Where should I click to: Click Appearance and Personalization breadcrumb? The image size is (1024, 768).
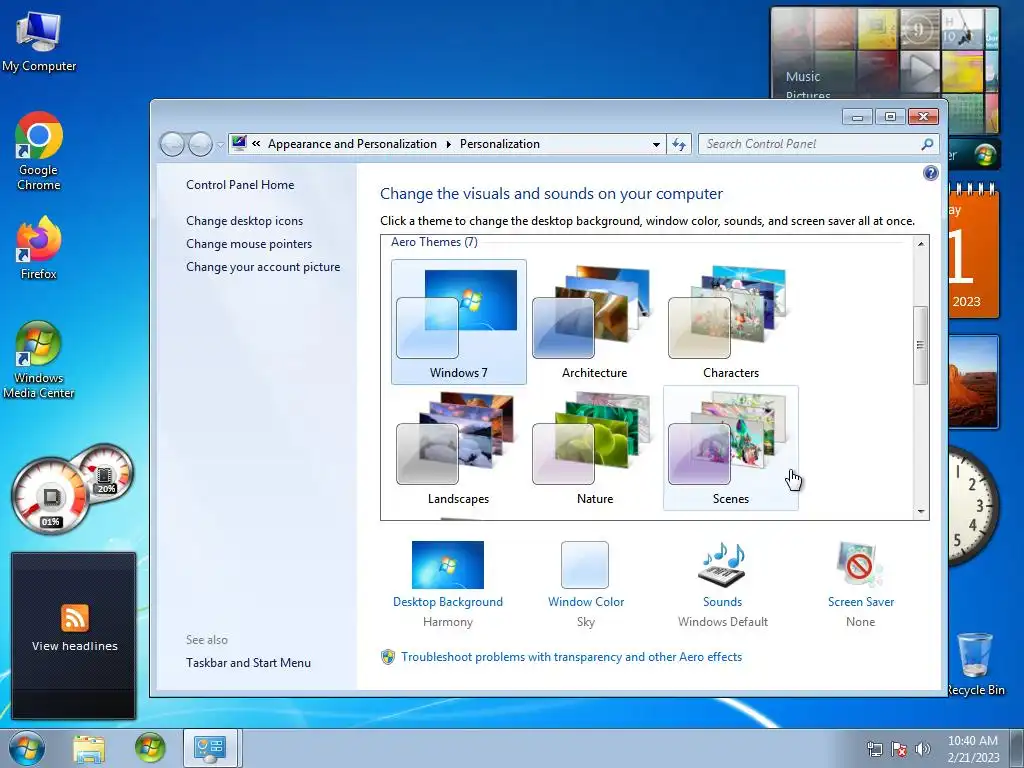(x=352, y=144)
